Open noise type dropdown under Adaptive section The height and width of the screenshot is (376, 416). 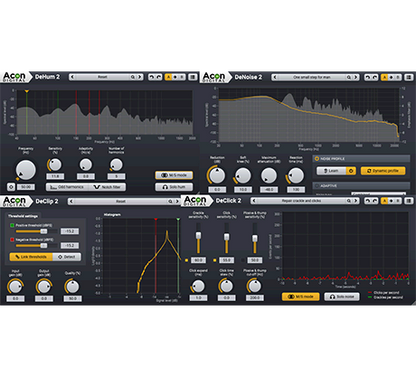tap(379, 193)
